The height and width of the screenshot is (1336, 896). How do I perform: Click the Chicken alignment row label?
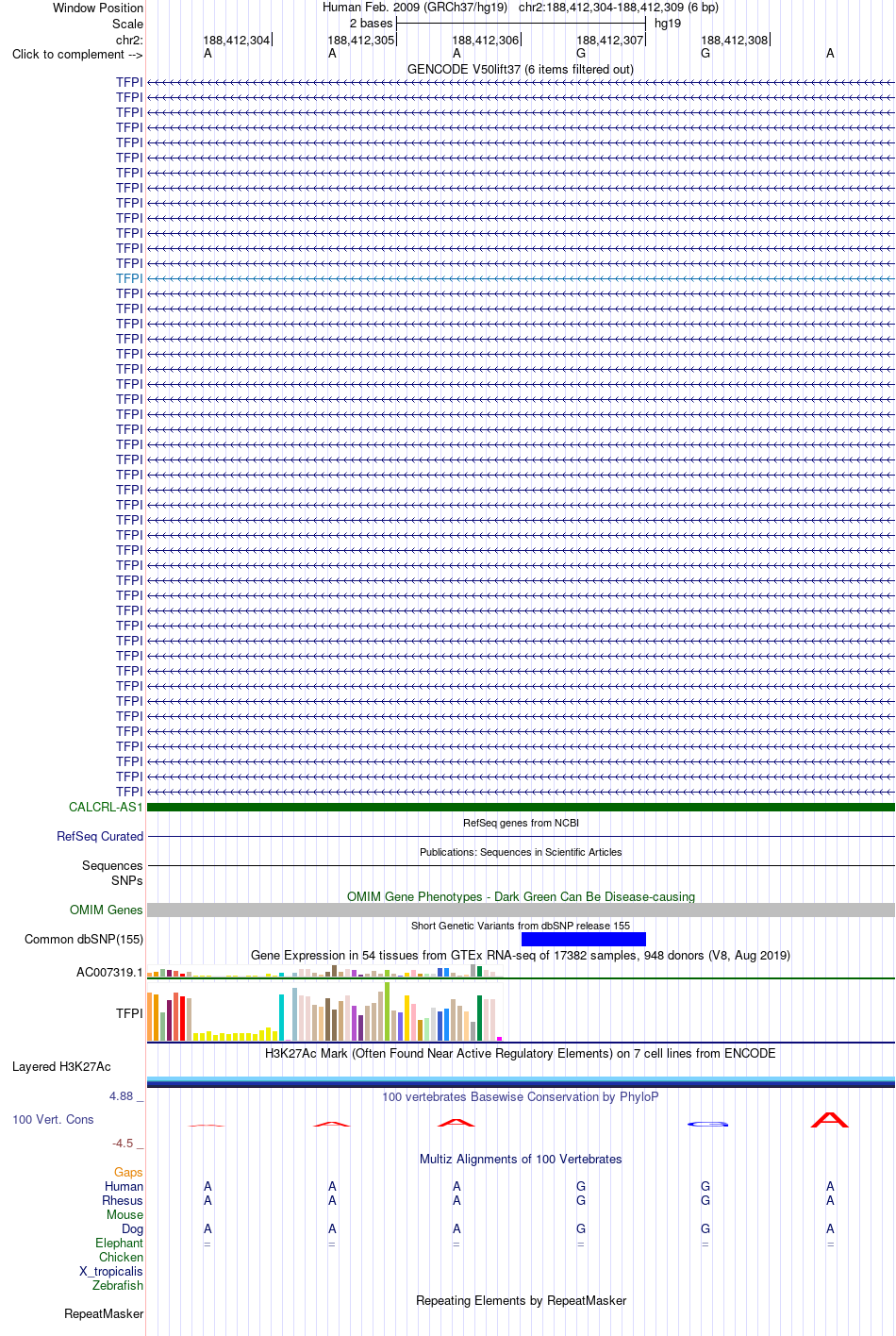point(121,1257)
